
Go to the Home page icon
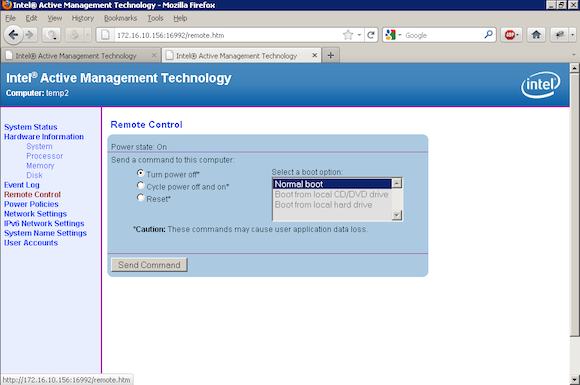coord(536,35)
